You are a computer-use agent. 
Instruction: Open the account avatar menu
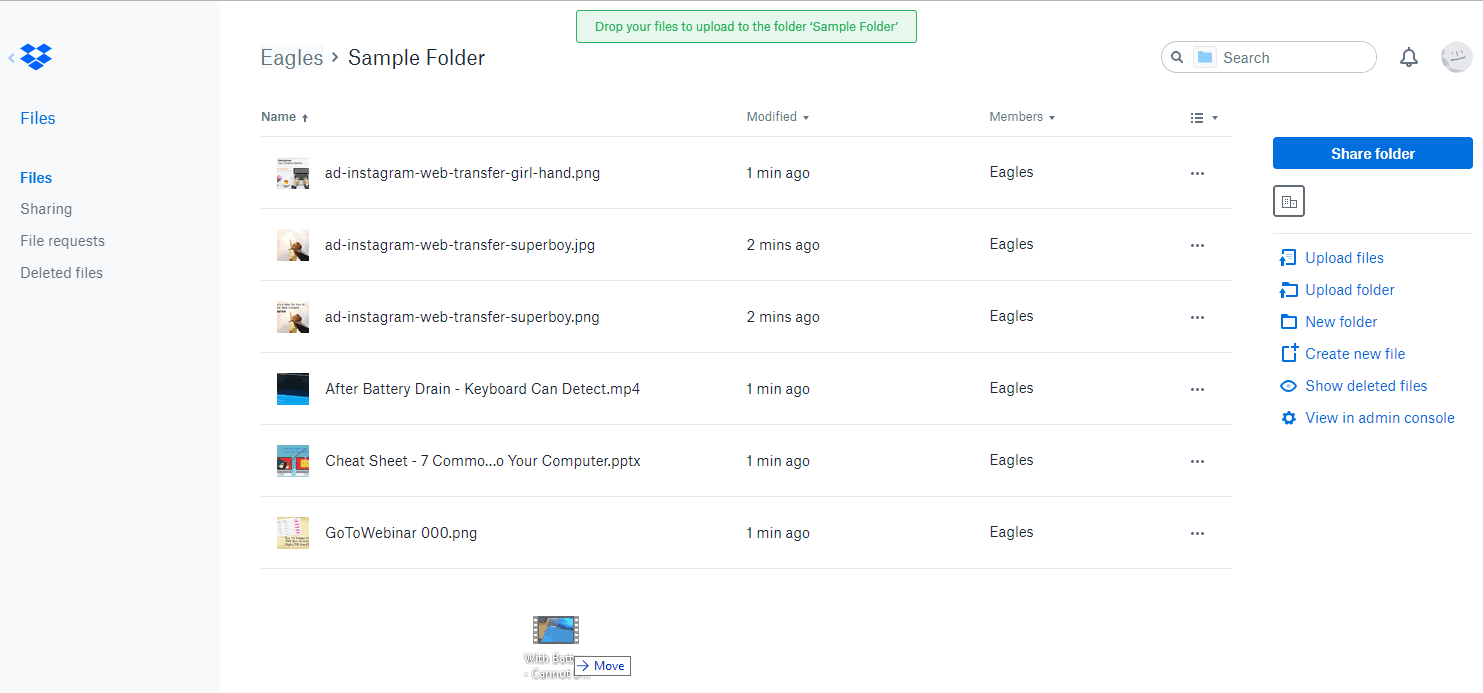point(1456,57)
